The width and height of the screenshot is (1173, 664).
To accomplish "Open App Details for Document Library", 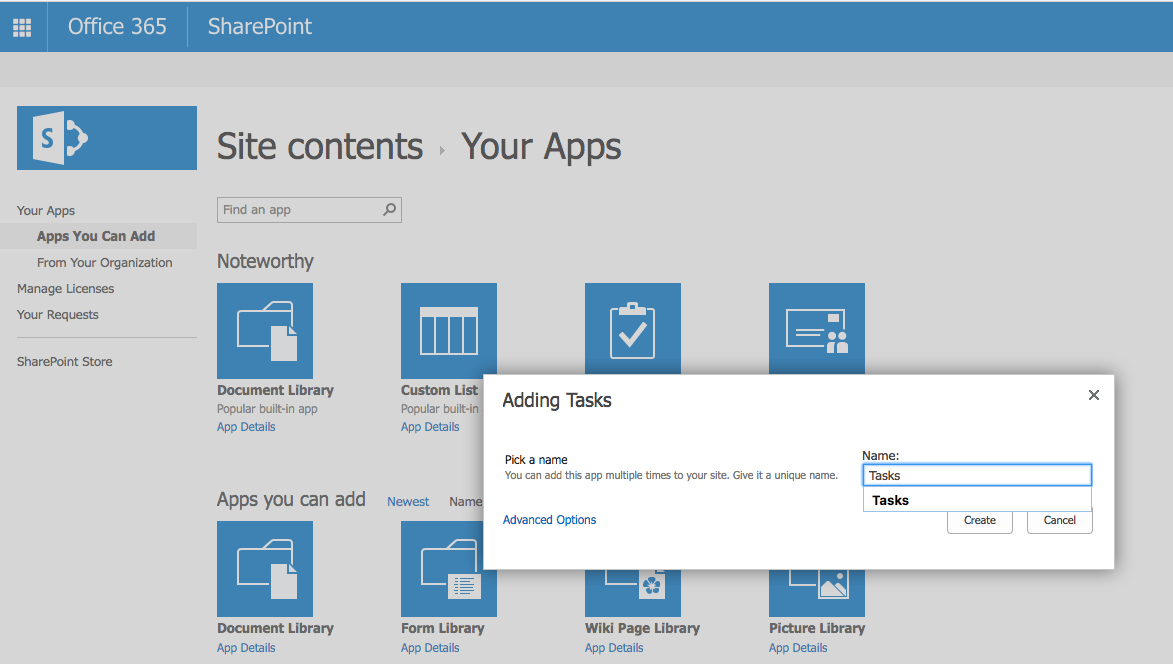I will (246, 426).
